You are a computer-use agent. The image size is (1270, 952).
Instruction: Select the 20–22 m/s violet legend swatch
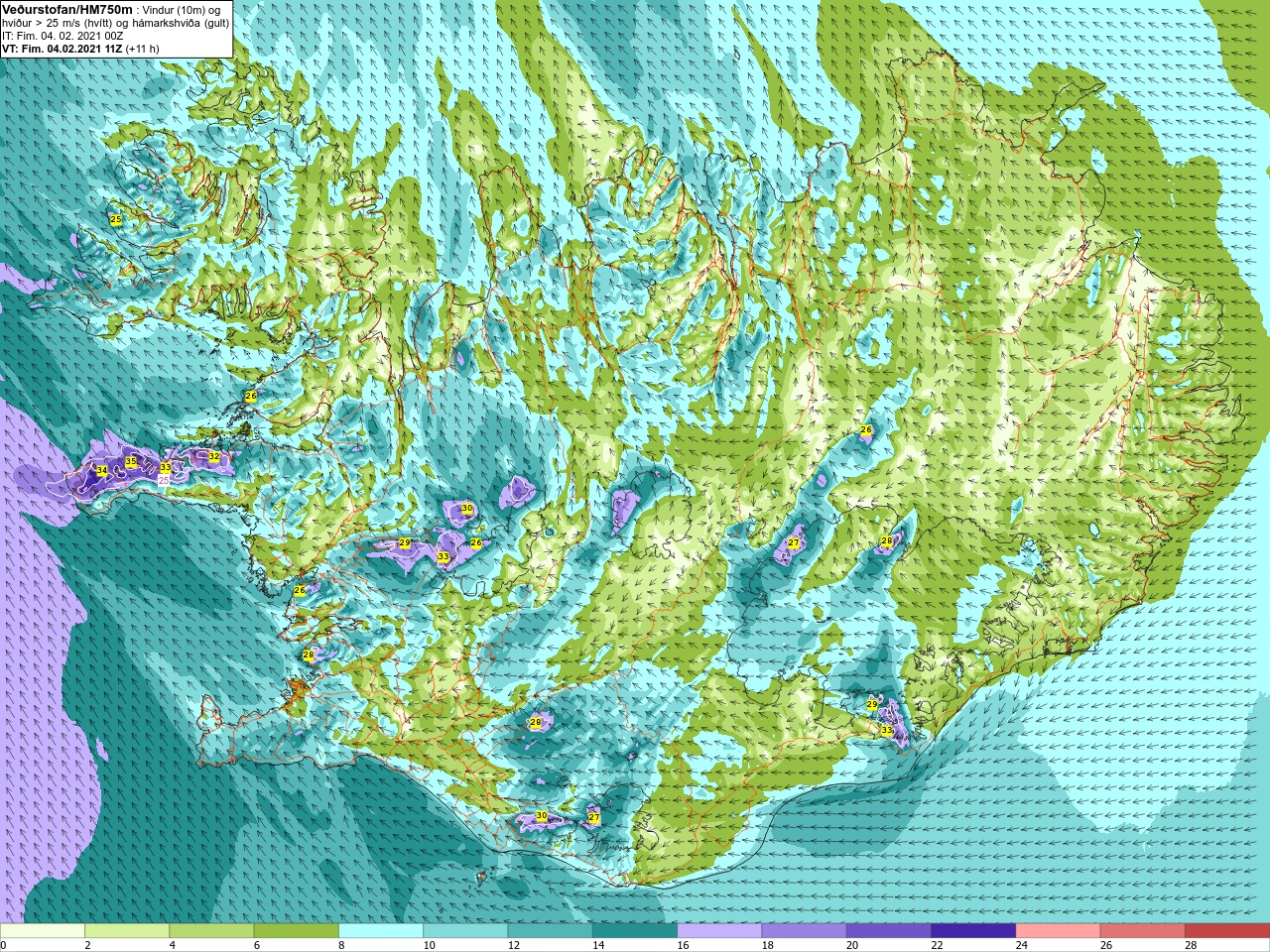tap(888, 931)
